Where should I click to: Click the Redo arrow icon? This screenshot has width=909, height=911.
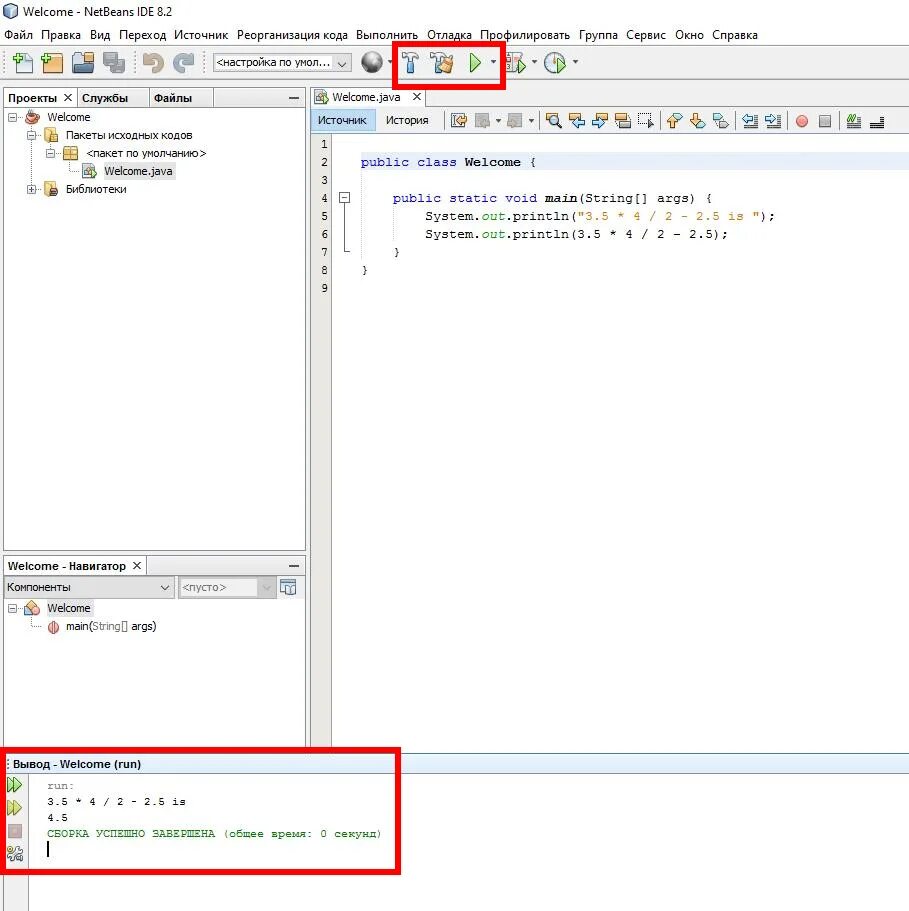pyautogui.click(x=184, y=62)
